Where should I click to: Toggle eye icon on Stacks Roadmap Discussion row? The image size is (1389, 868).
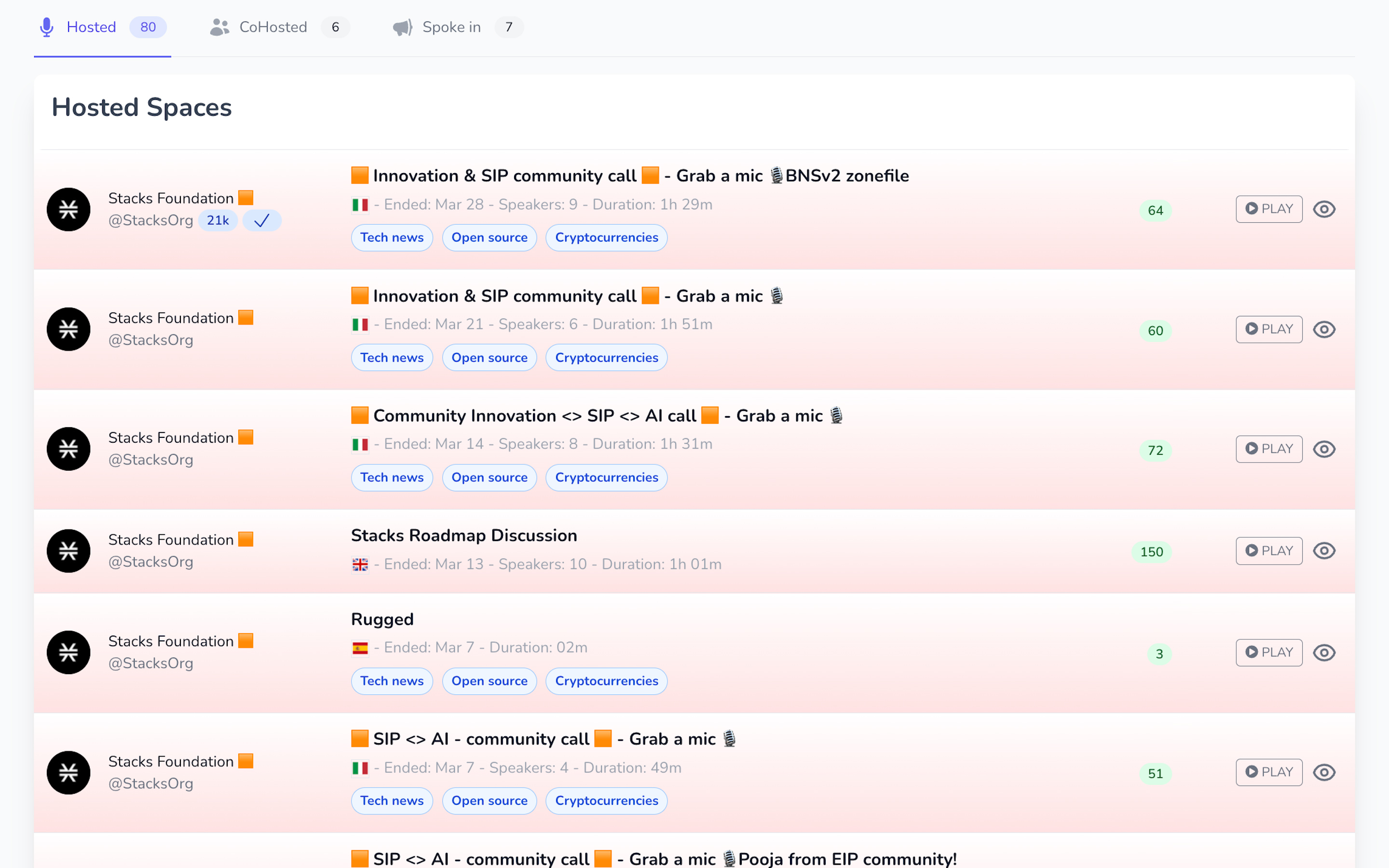[1323, 551]
